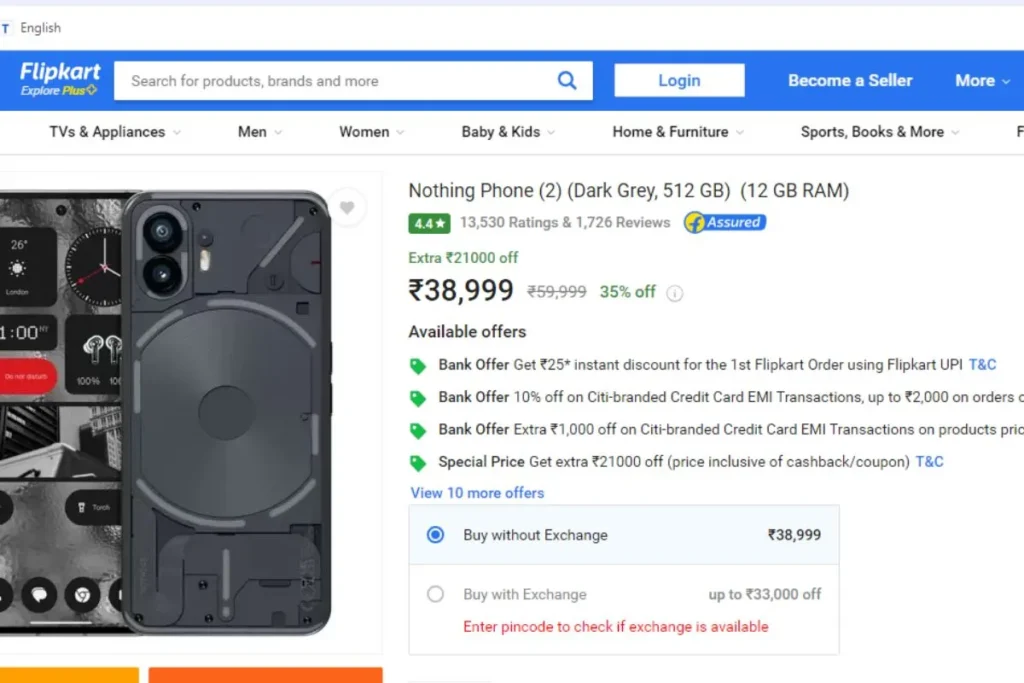This screenshot has height=683, width=1024.
Task: Click the translate icon beside English
Action: [x=5, y=28]
